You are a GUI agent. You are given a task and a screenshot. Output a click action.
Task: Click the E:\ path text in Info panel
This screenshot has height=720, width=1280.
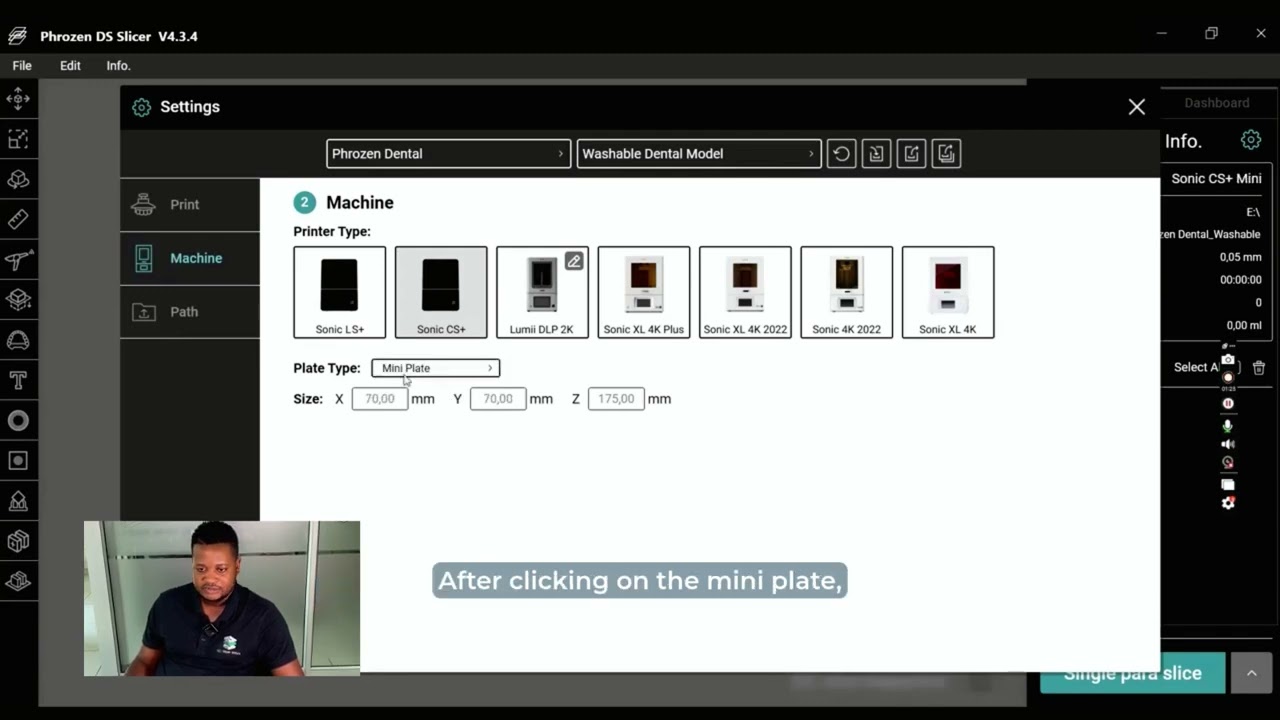[1253, 212]
